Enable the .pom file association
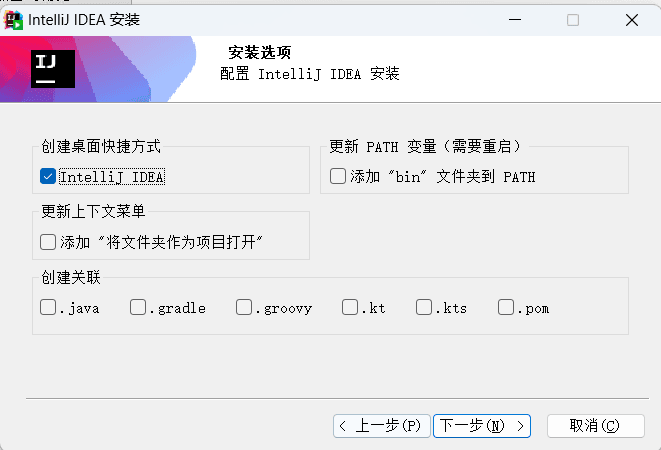This screenshot has width=661, height=450. (506, 307)
